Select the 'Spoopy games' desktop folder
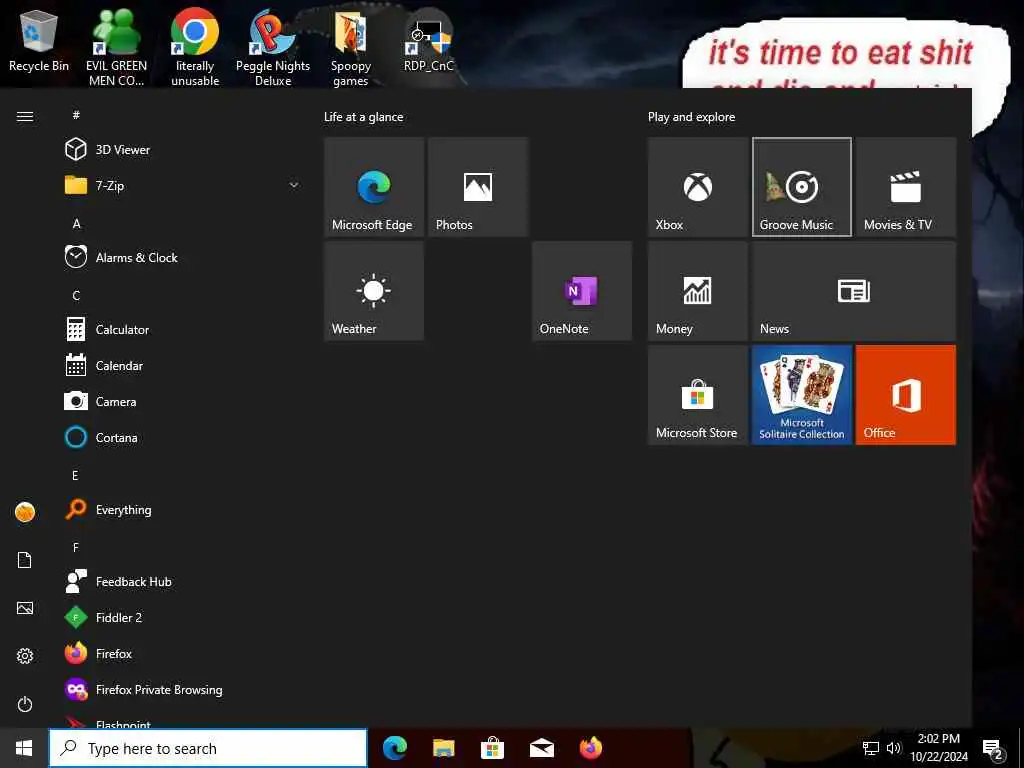Screen dimensions: 1024x768 coord(351,48)
